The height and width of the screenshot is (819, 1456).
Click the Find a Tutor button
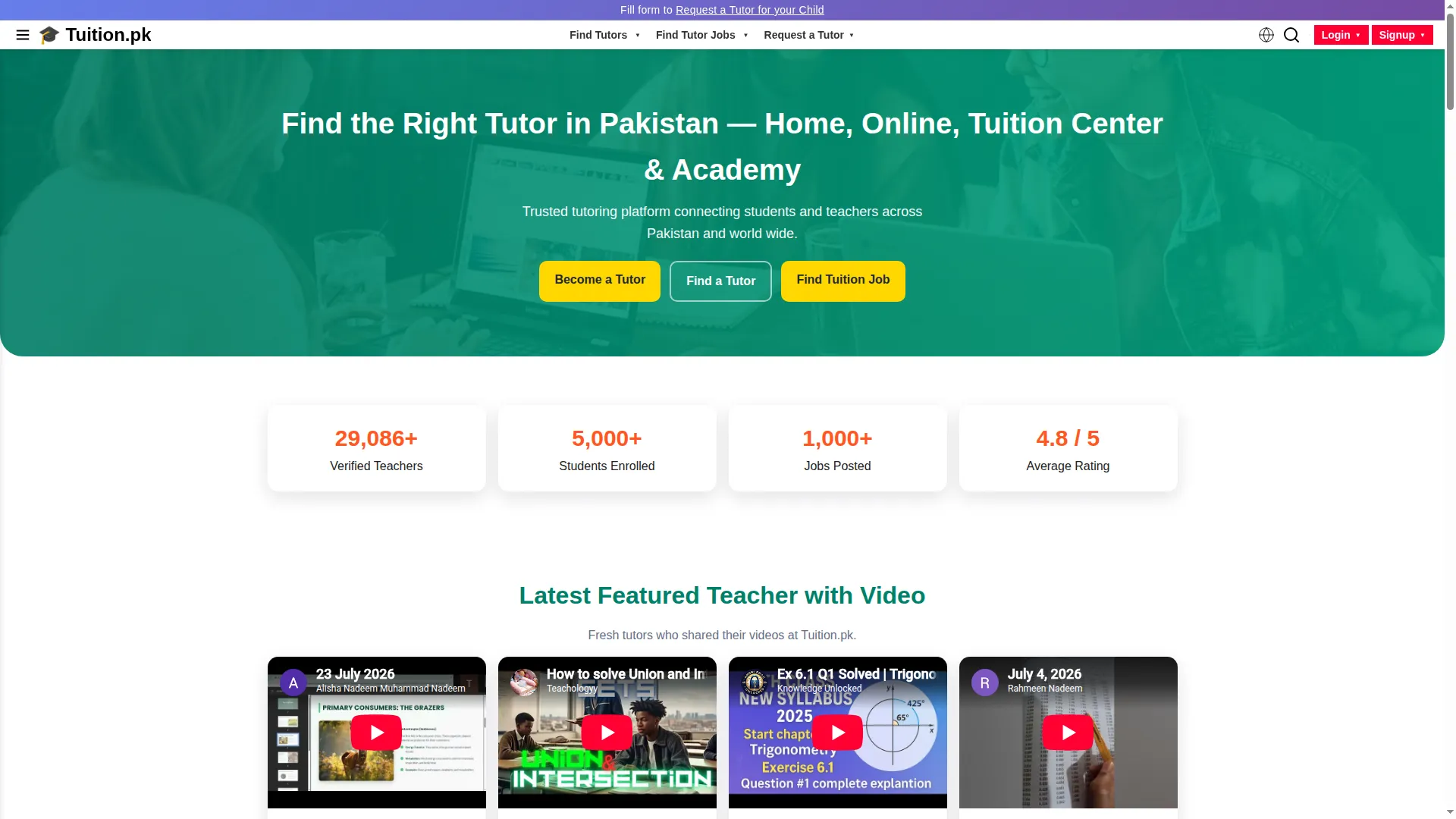pos(720,281)
